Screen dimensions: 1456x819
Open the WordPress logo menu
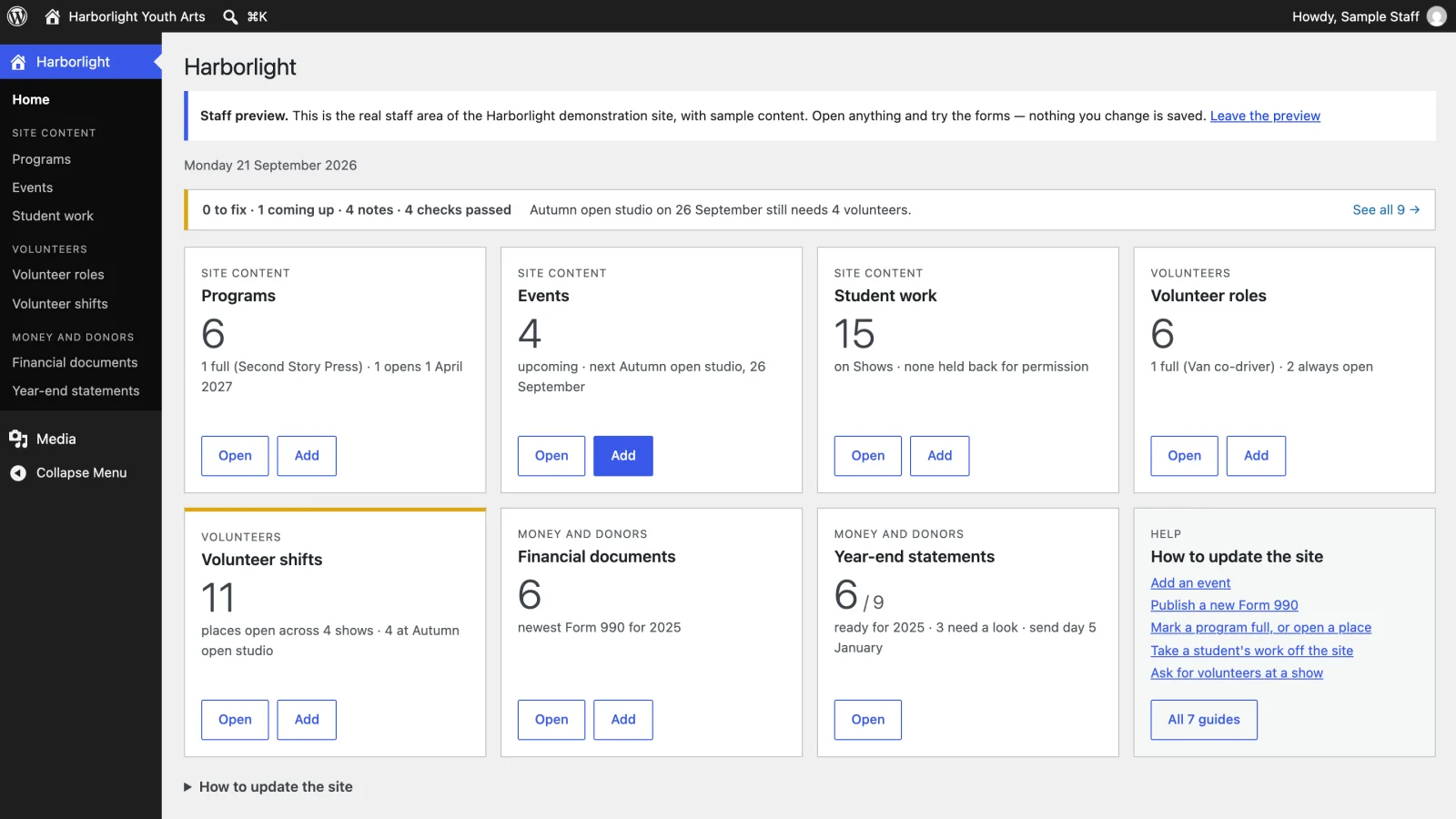tap(17, 16)
